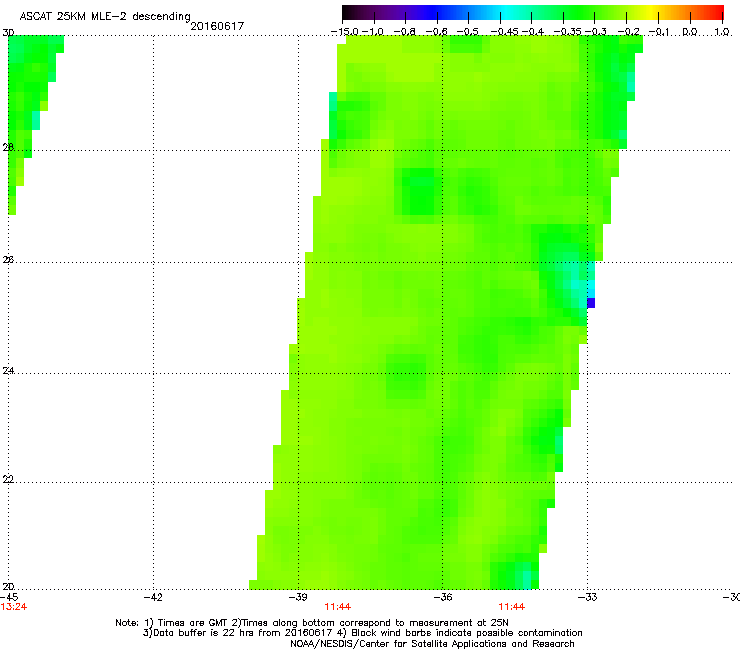740x650 pixels.
Task: Click the latitude label 22
Action: click(x=8, y=480)
